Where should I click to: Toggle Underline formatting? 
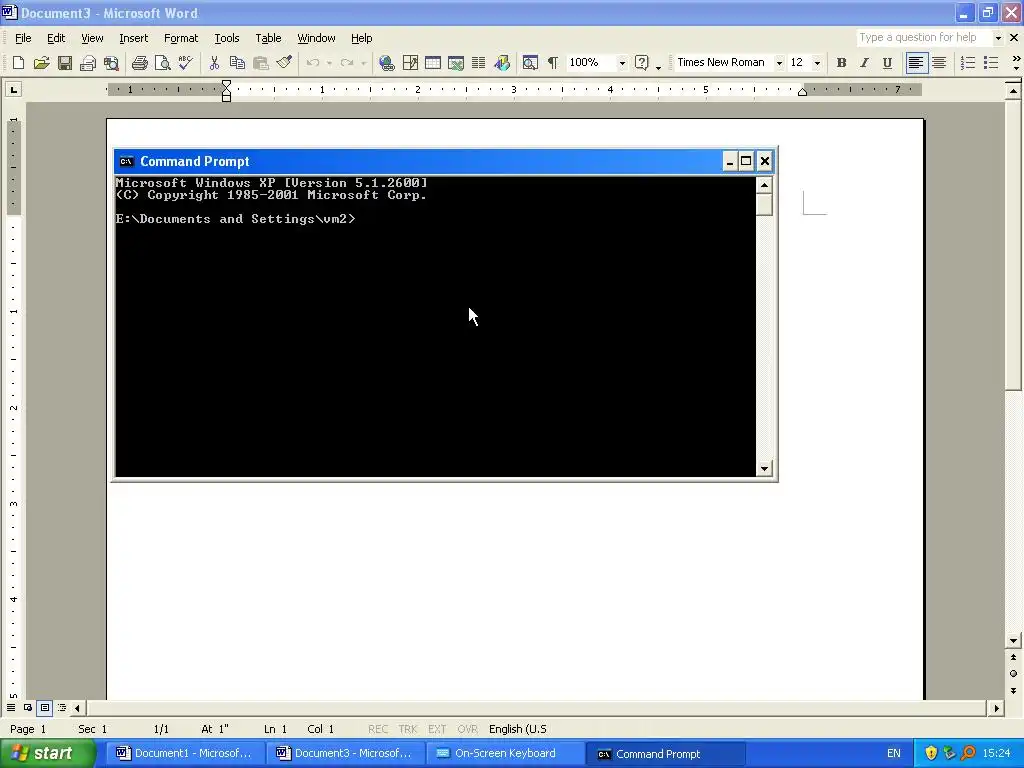[887, 63]
